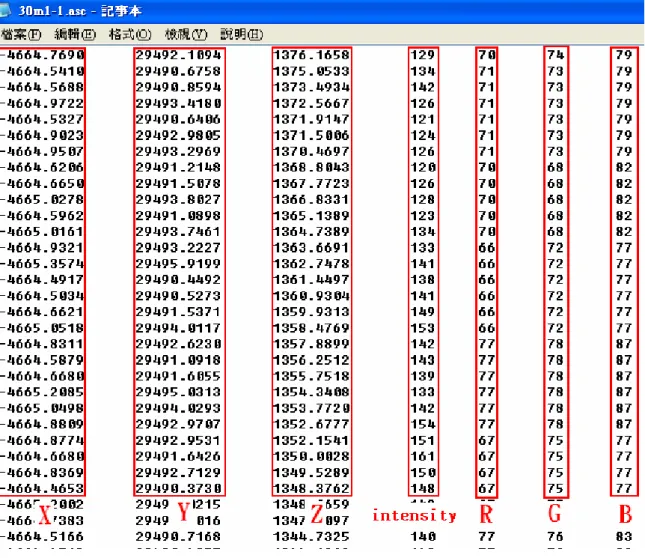Screen dimensions: 645x558
Task: Click the intensity value 123
Action: click(423, 215)
